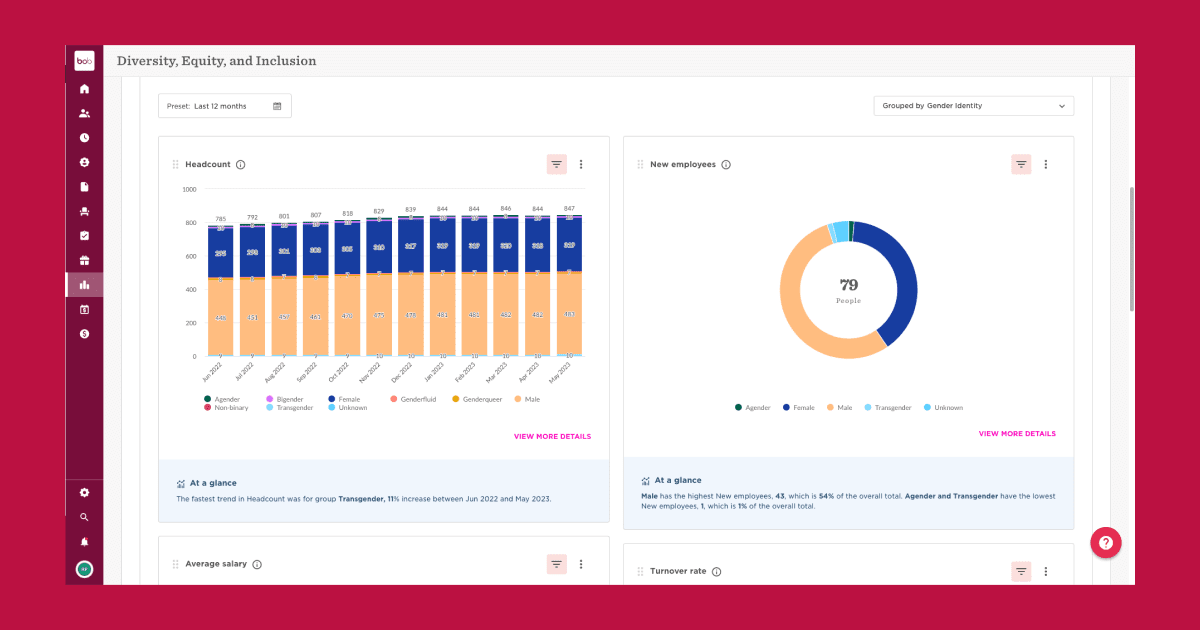Viewport: 1200px width, 630px height.
Task: Toggle the Transgender legend in Headcount chart
Action: (x=288, y=407)
